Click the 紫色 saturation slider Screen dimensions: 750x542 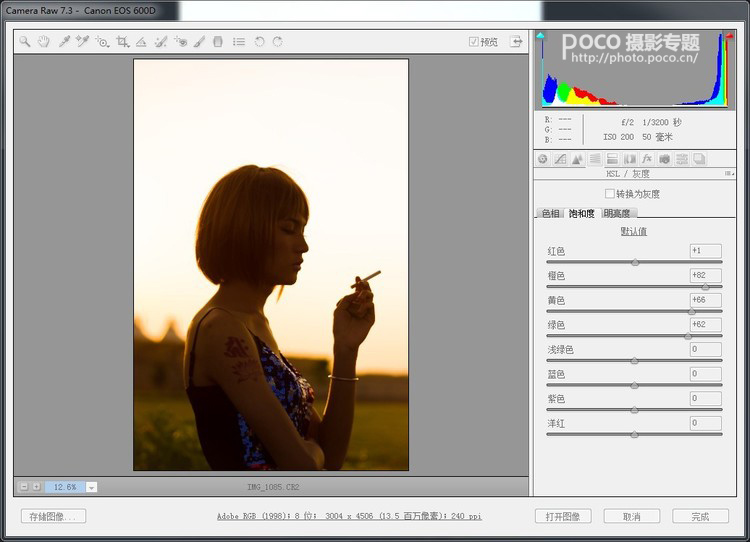pos(634,410)
